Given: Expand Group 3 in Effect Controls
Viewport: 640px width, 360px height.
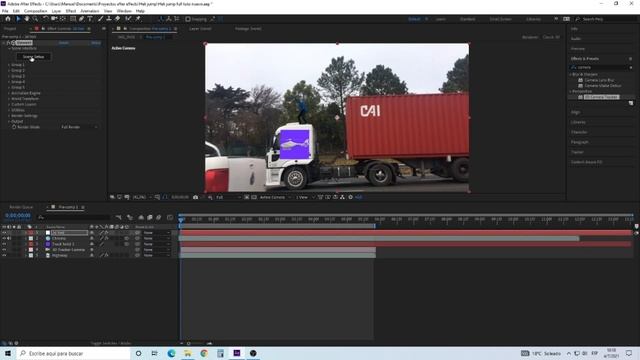Looking at the screenshot, I should (9, 76).
